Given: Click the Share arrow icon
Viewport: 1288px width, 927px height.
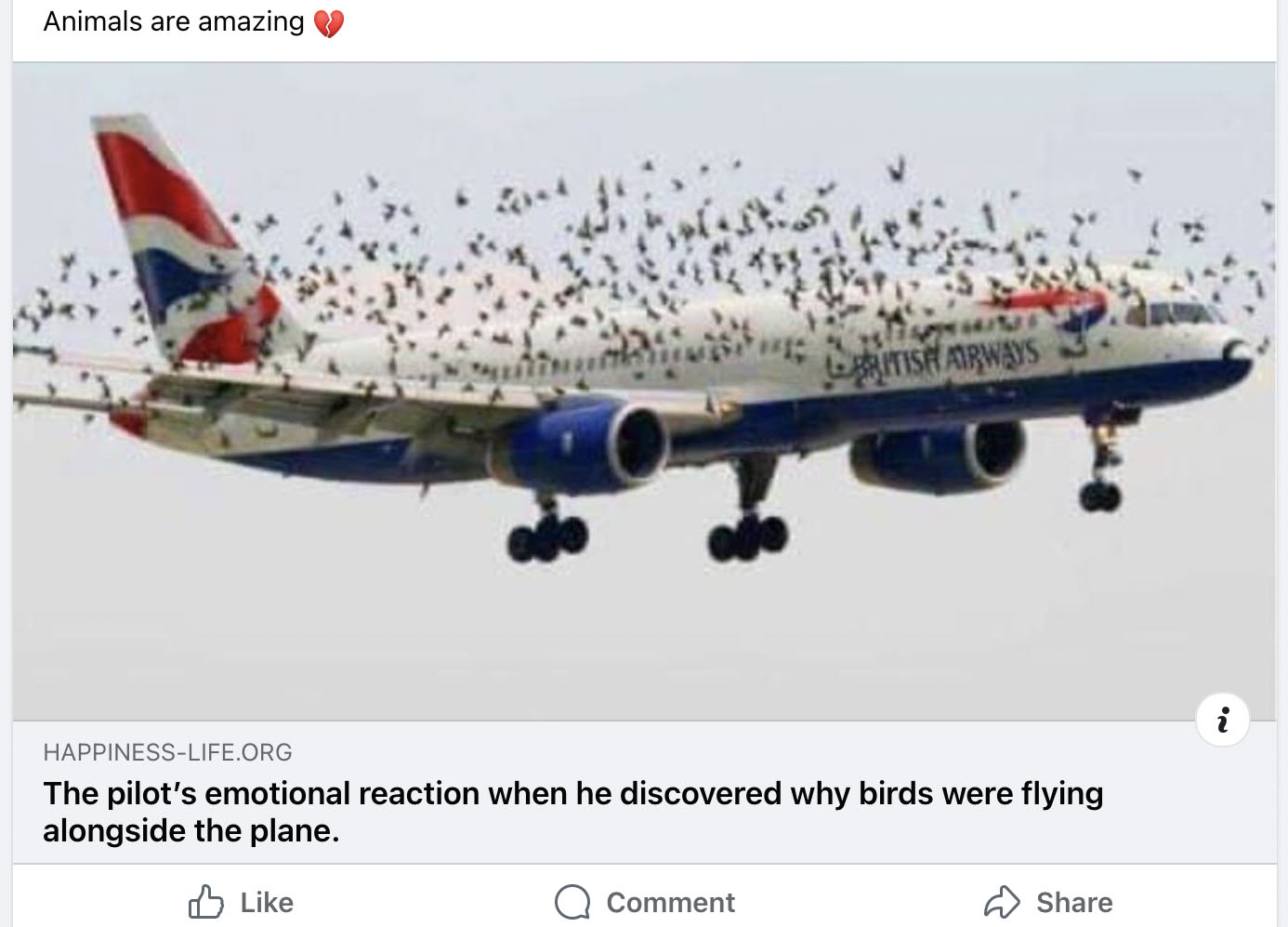Looking at the screenshot, I should coord(1002,902).
